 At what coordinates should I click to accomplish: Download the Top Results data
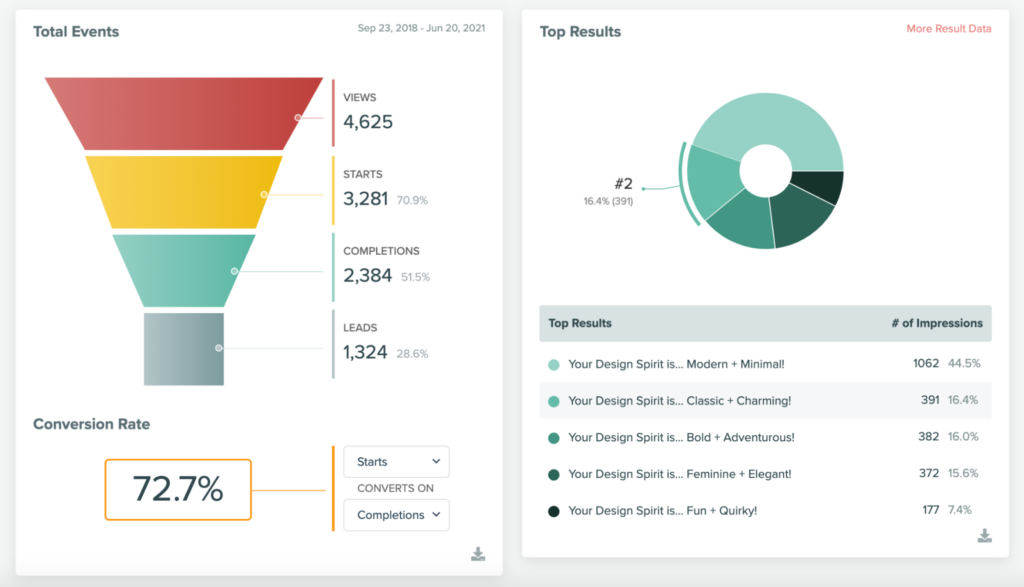point(985,536)
